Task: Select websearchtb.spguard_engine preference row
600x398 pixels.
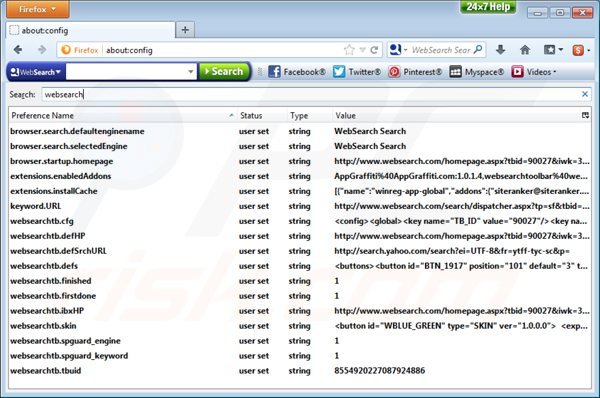Action: (x=300, y=341)
